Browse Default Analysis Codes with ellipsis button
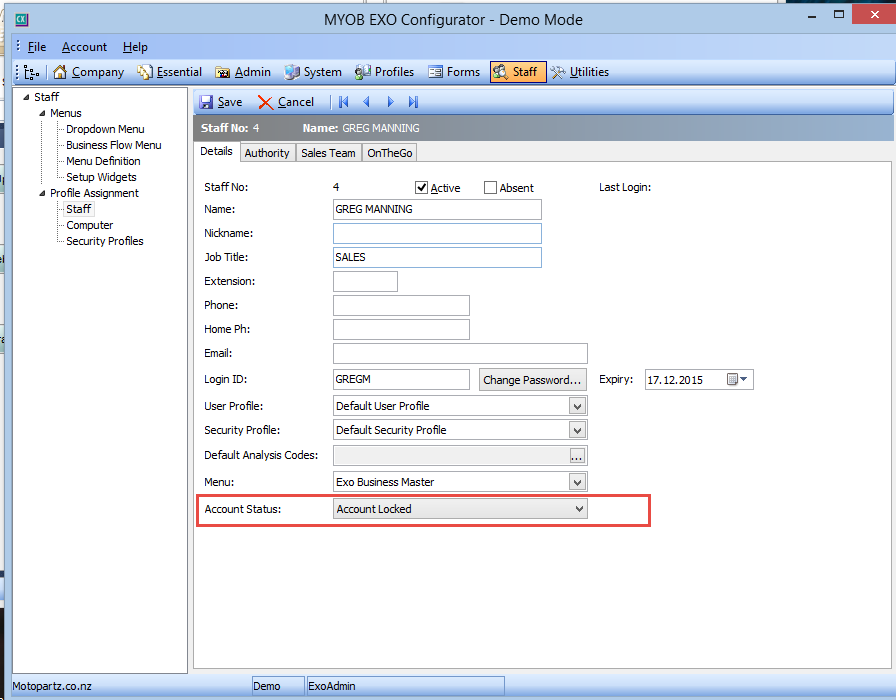This screenshot has width=896, height=700. [x=577, y=455]
